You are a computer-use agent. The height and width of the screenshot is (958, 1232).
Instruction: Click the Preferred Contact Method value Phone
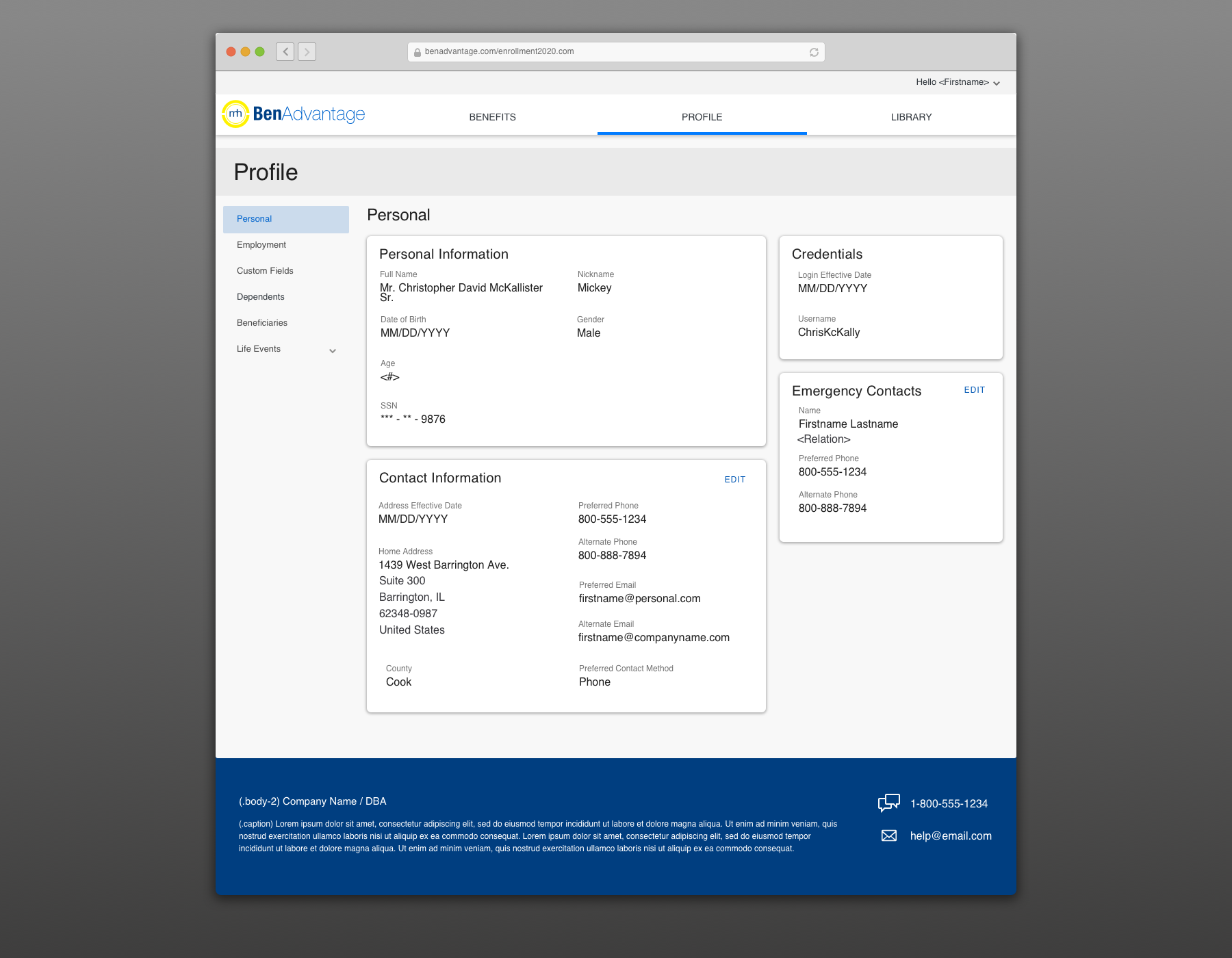595,682
